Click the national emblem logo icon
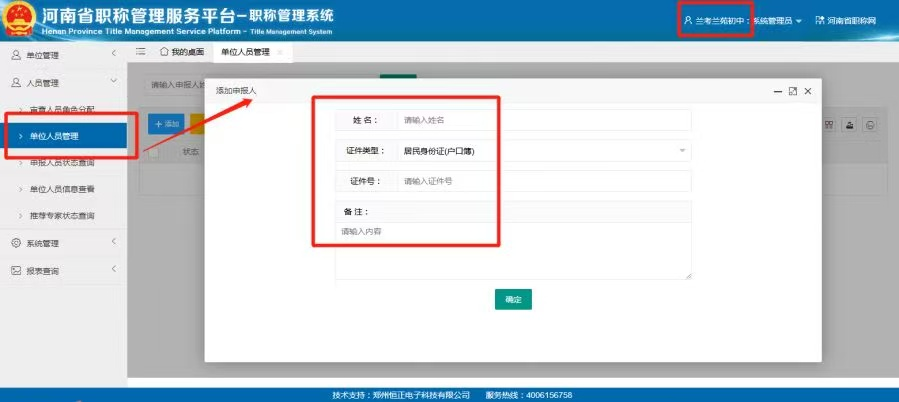This screenshot has width=899, height=402. (19, 20)
